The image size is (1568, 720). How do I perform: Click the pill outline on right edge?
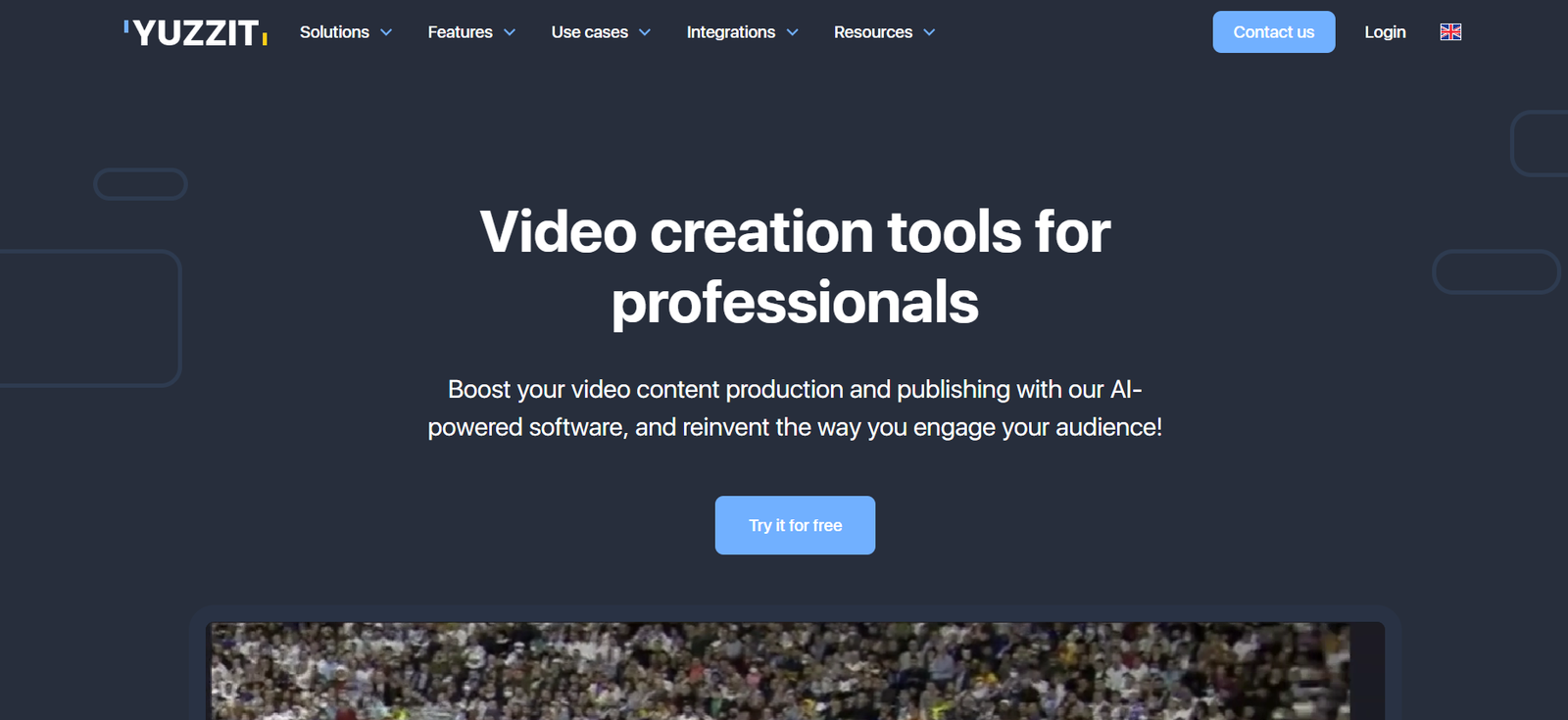pyautogui.click(x=1495, y=272)
